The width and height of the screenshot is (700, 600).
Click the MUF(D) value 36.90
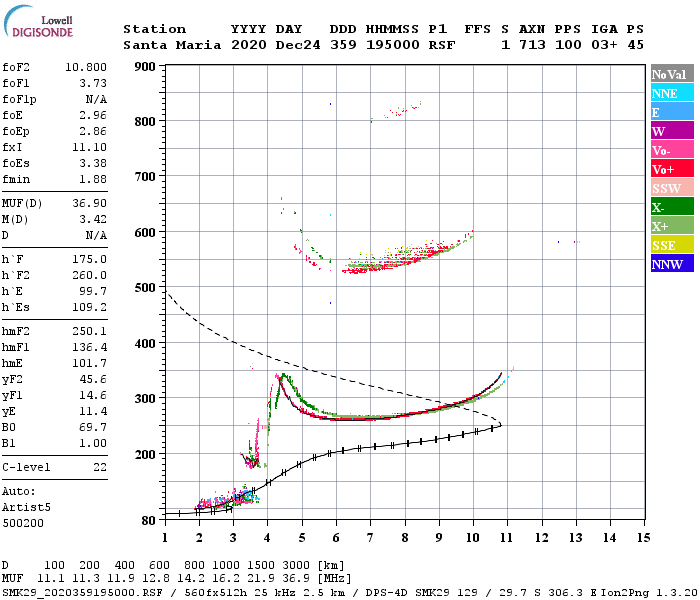click(x=89, y=203)
